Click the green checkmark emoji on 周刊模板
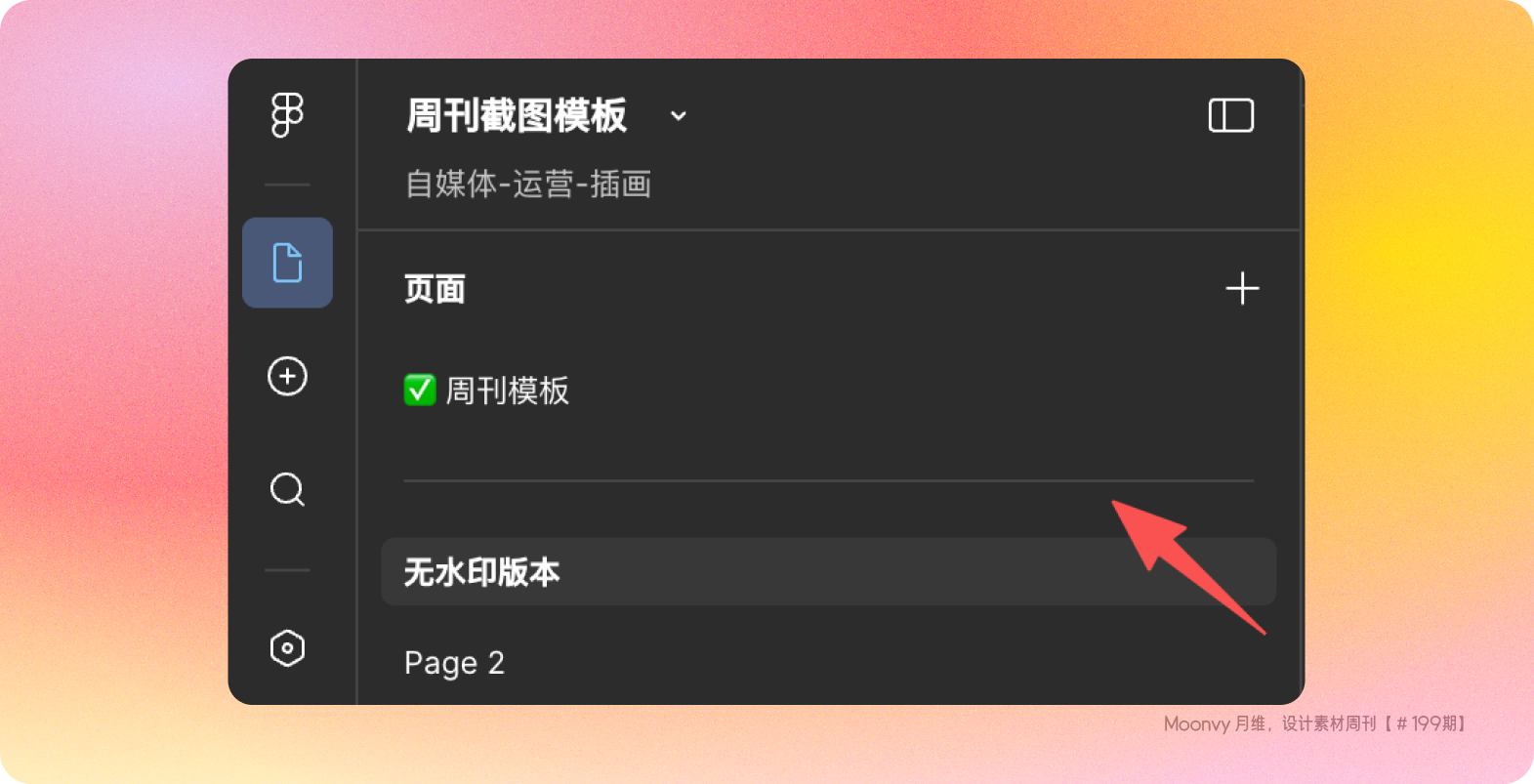1534x784 pixels. (x=420, y=391)
